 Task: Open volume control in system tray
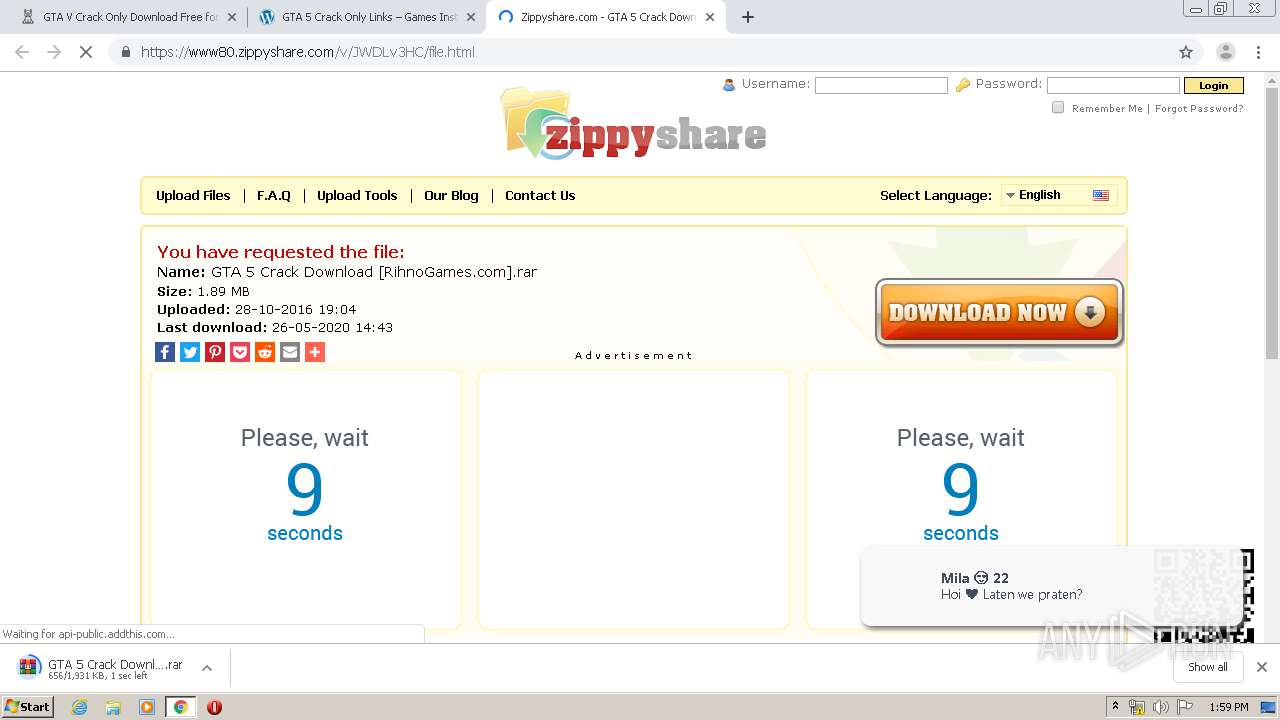coord(1160,707)
